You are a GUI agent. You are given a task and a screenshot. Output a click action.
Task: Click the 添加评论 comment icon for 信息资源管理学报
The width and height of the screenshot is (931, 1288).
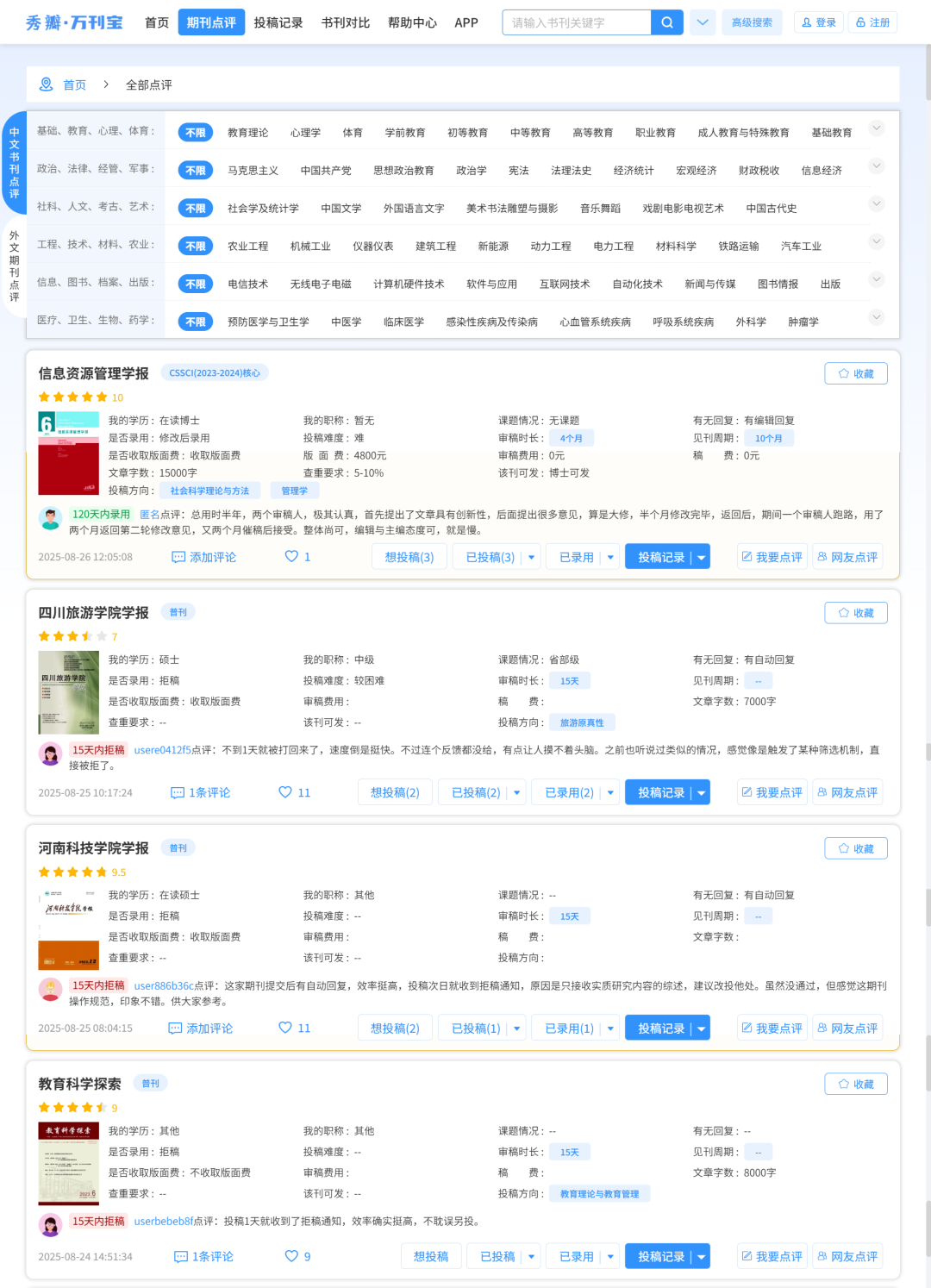178,557
